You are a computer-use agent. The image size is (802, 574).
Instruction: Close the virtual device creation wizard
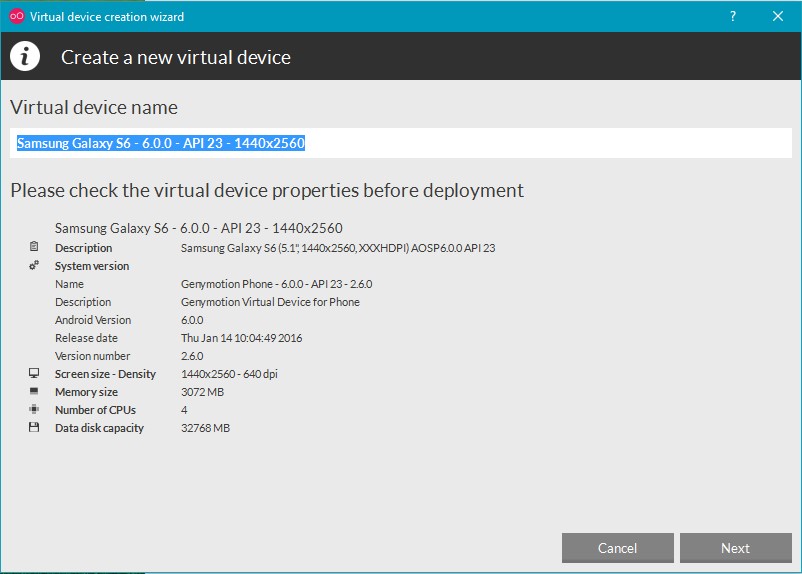(778, 16)
